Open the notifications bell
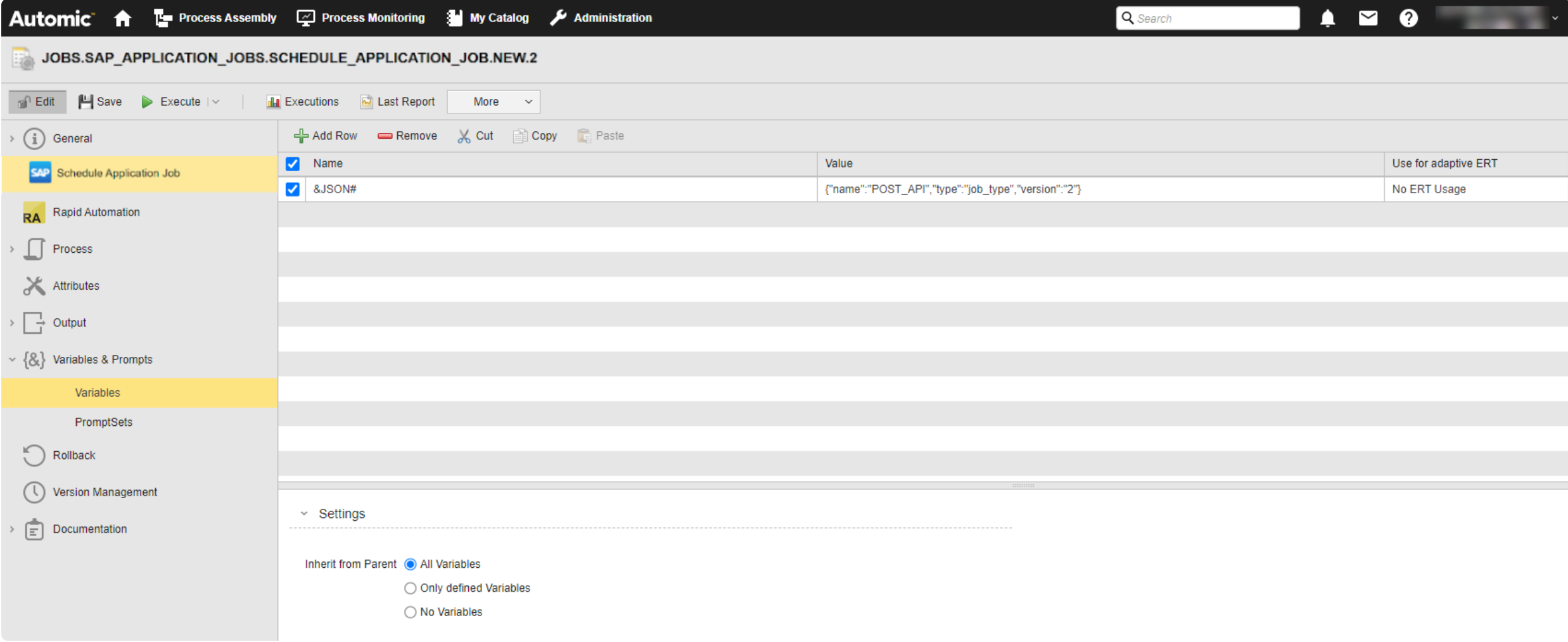The height and width of the screenshot is (642, 1568). 1327,18
